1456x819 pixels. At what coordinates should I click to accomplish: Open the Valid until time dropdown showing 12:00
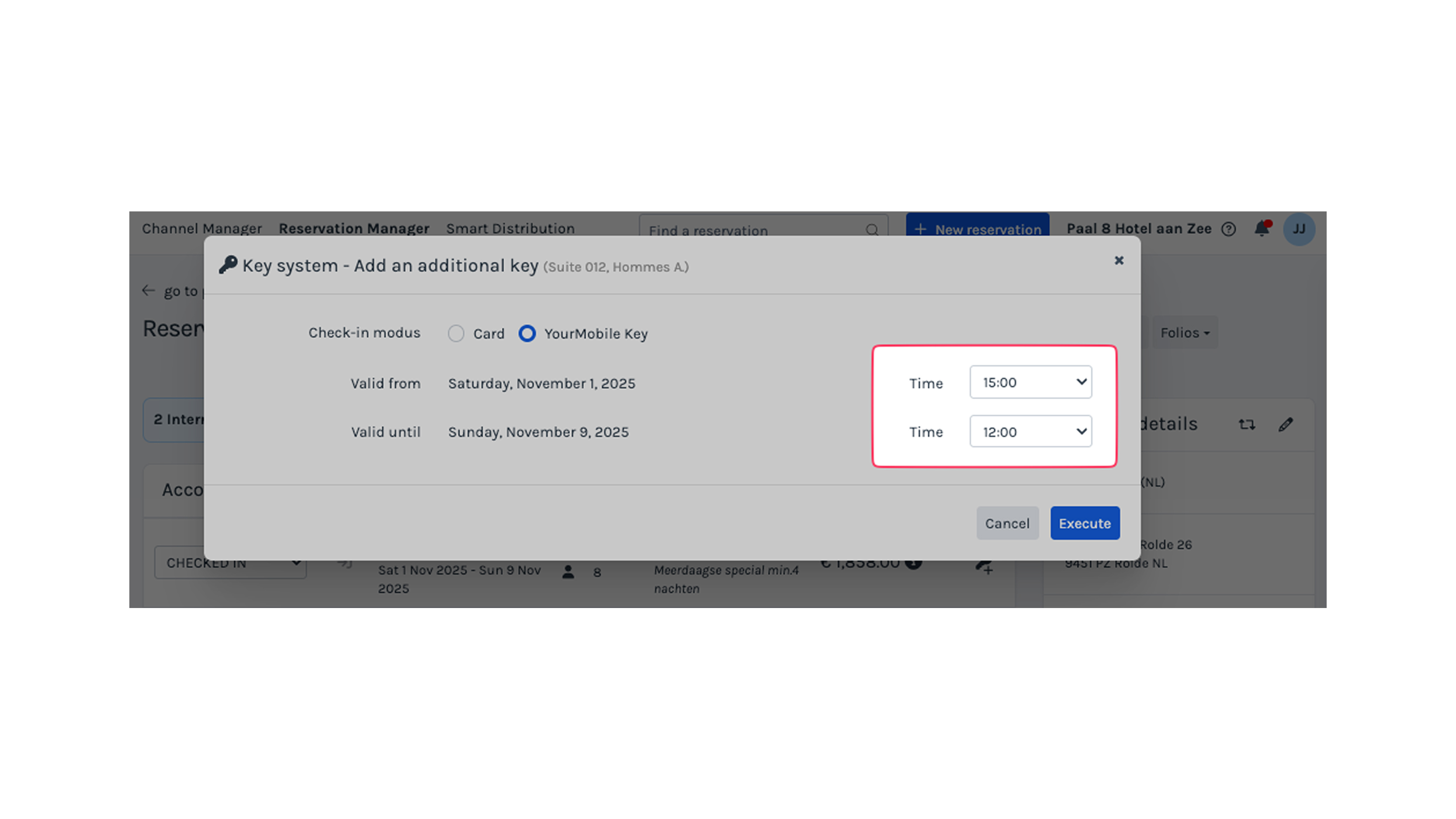point(1030,432)
